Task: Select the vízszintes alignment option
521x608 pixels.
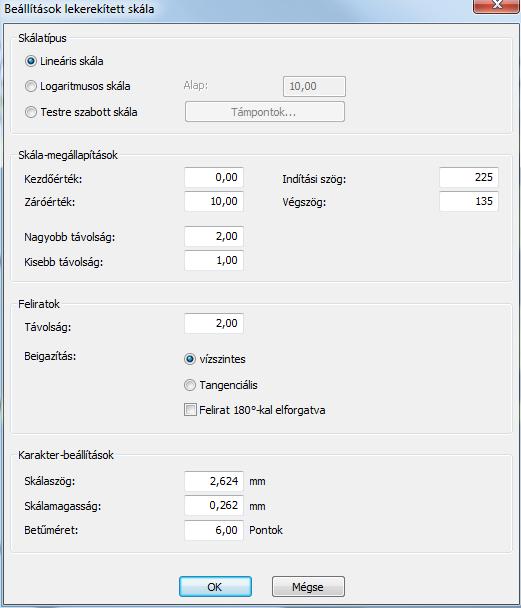Action: pyautogui.click(x=190, y=359)
